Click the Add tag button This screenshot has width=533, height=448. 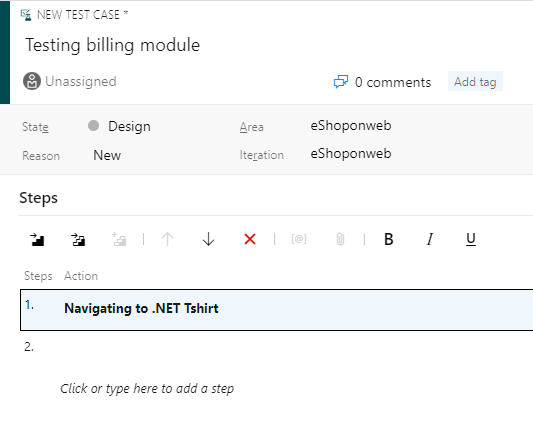pos(475,82)
